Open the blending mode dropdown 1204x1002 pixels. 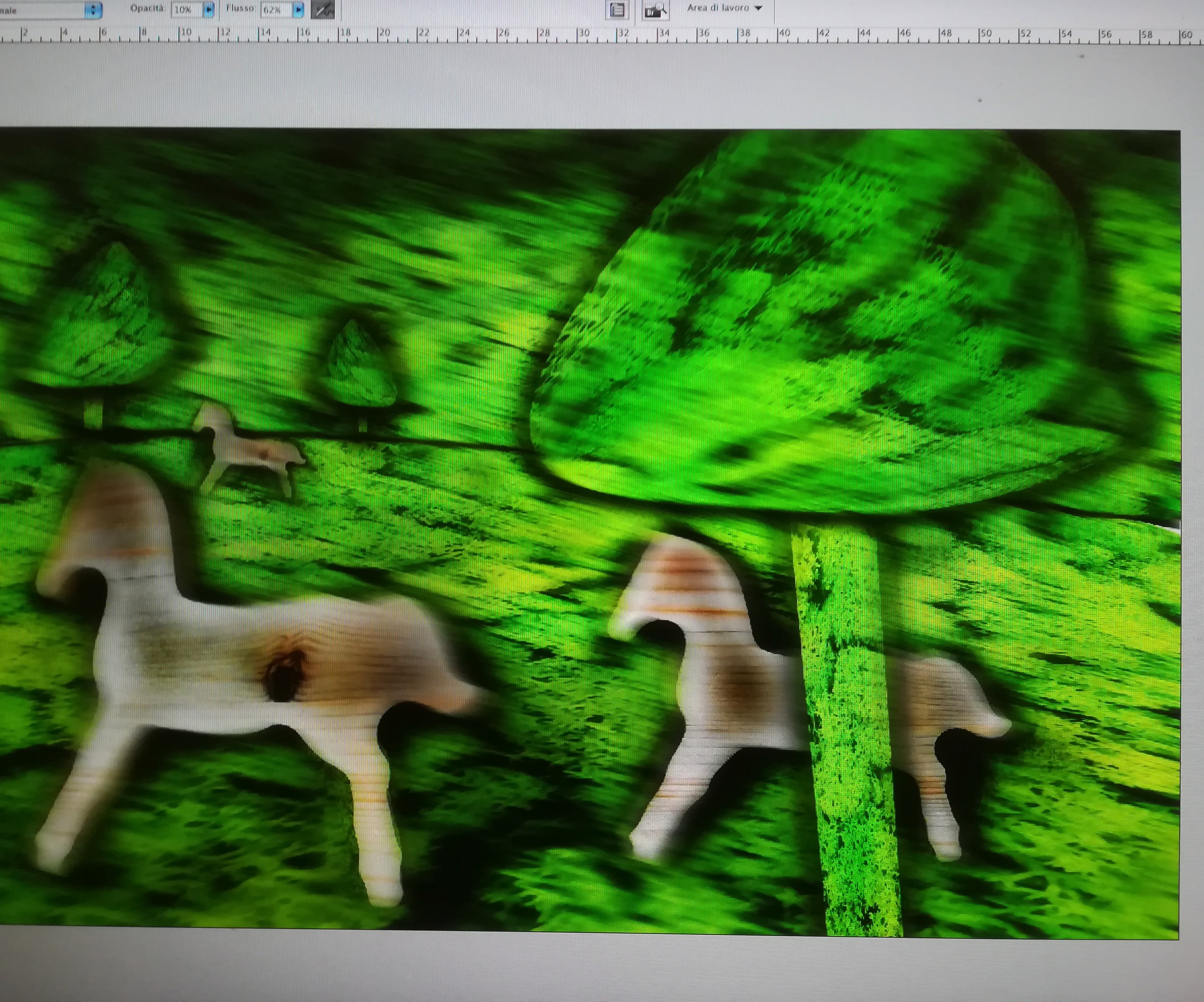point(93,10)
